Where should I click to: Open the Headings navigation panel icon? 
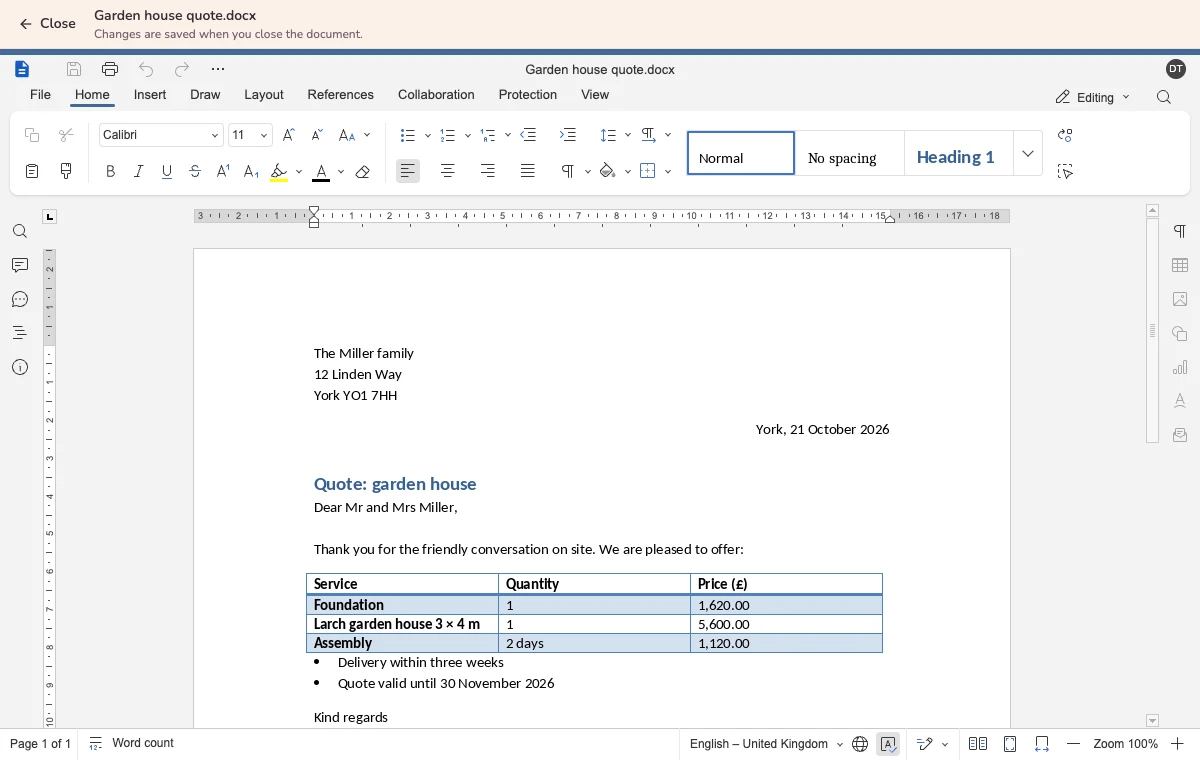[20, 333]
